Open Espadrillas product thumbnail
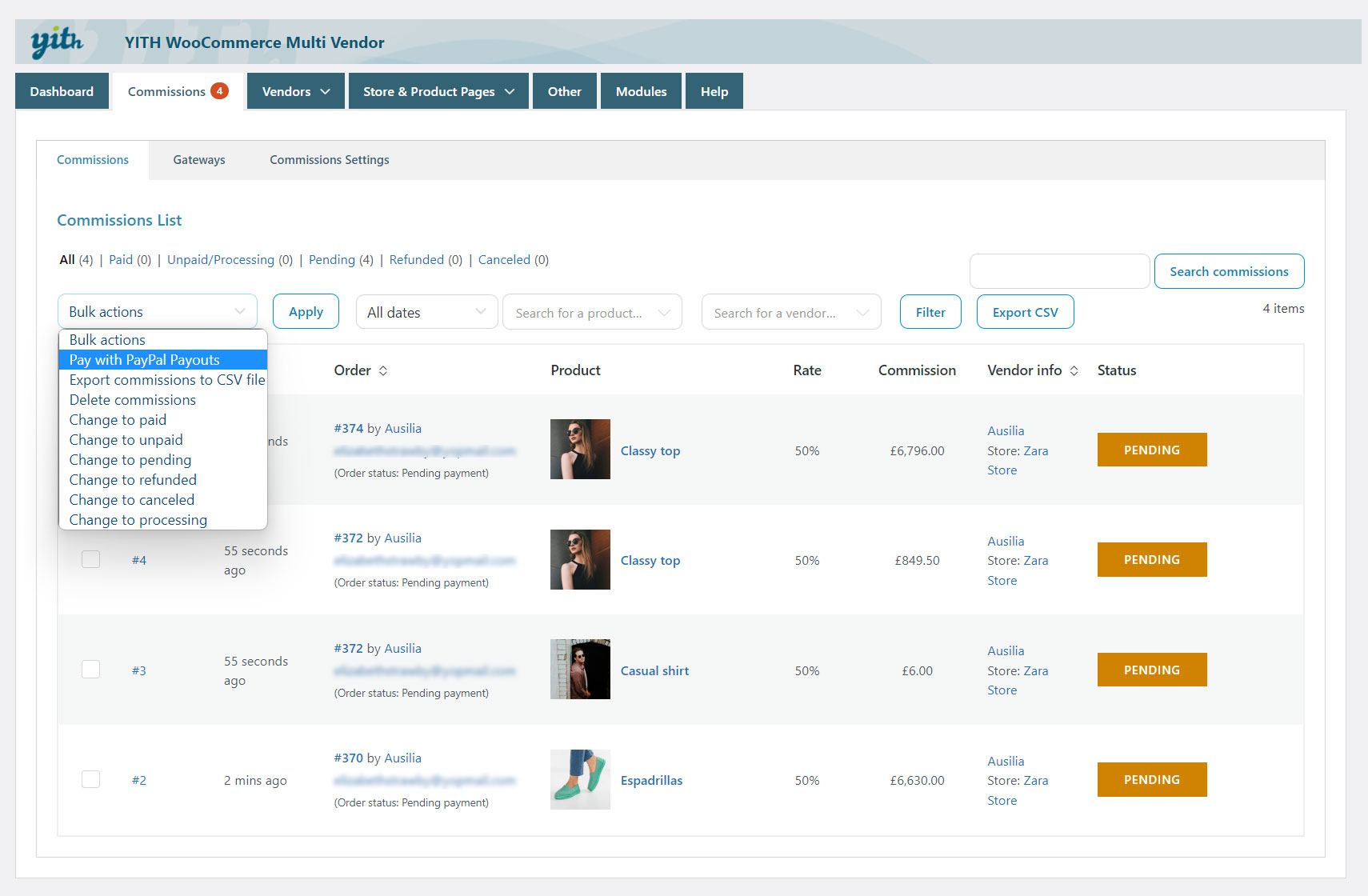 [580, 779]
